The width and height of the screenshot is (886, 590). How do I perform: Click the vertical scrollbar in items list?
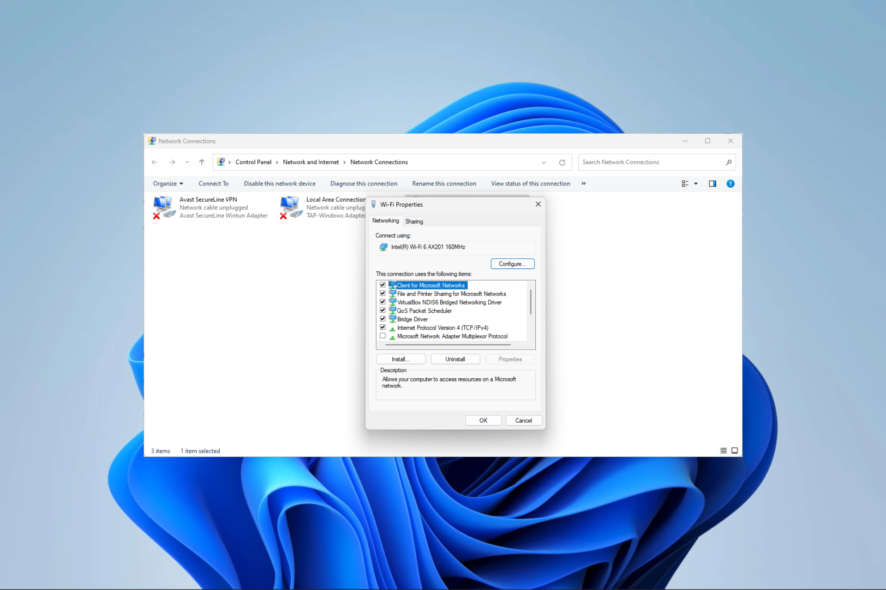click(x=531, y=302)
